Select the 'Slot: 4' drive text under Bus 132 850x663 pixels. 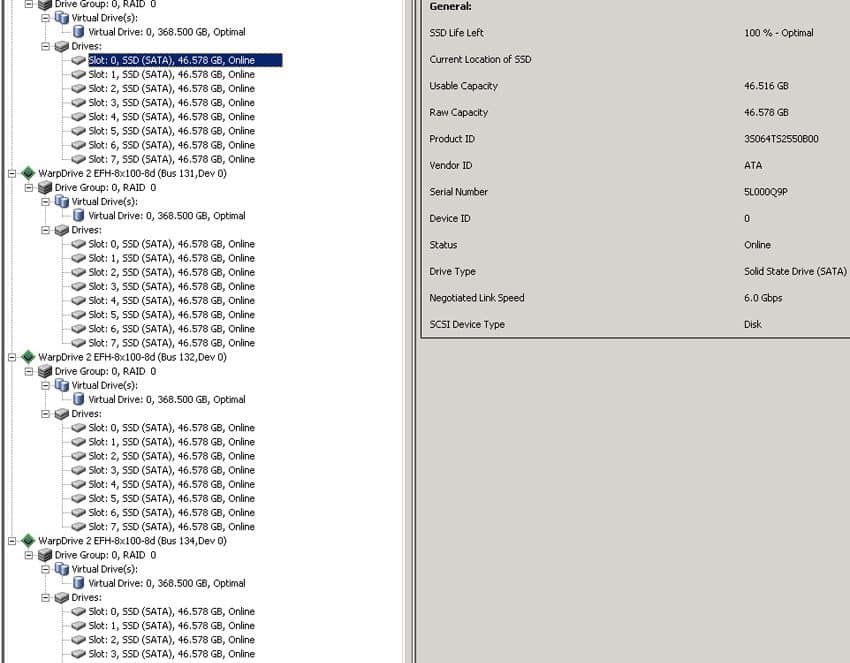[x=171, y=484]
